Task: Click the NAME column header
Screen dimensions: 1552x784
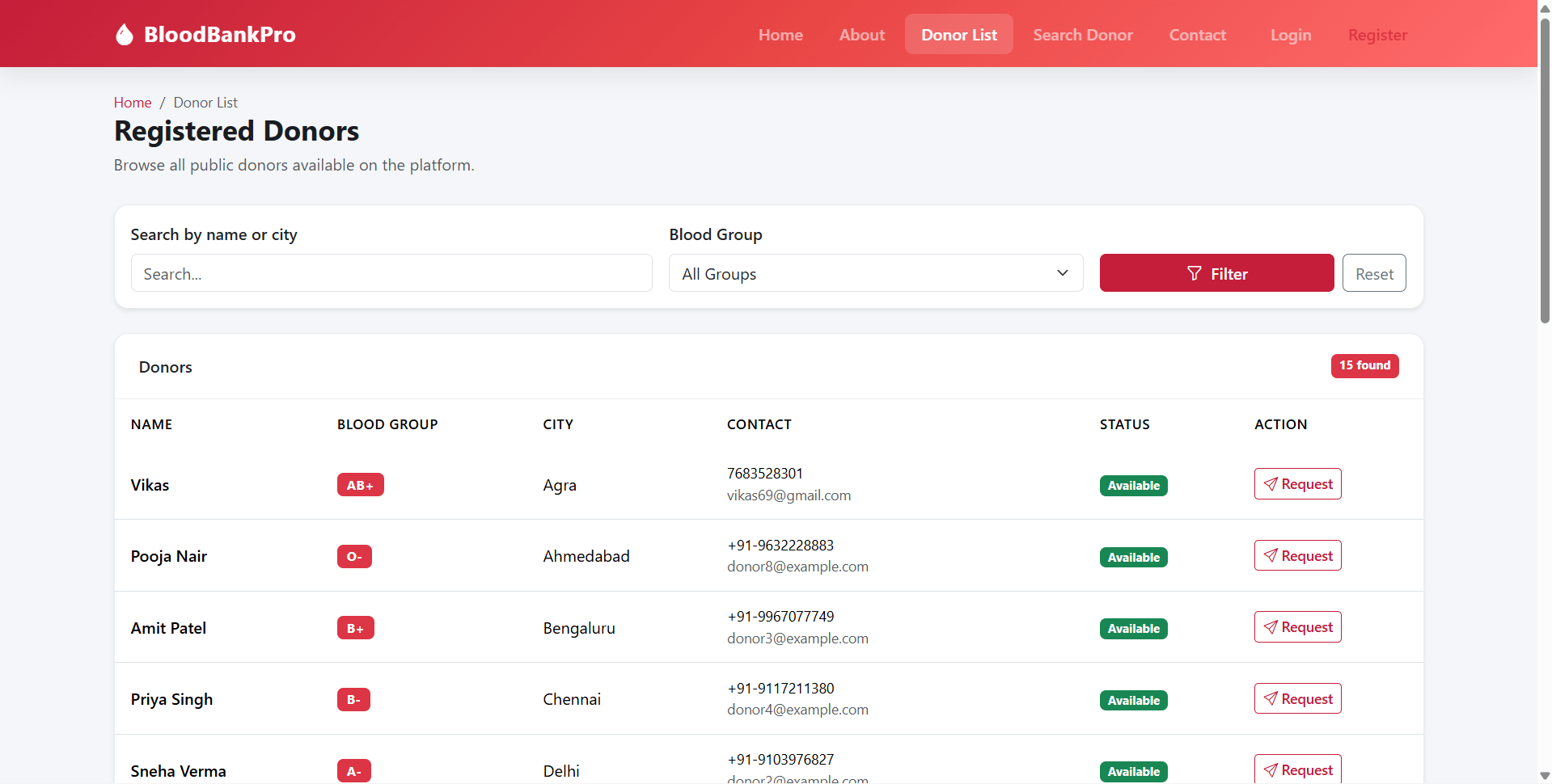Action: pos(151,424)
